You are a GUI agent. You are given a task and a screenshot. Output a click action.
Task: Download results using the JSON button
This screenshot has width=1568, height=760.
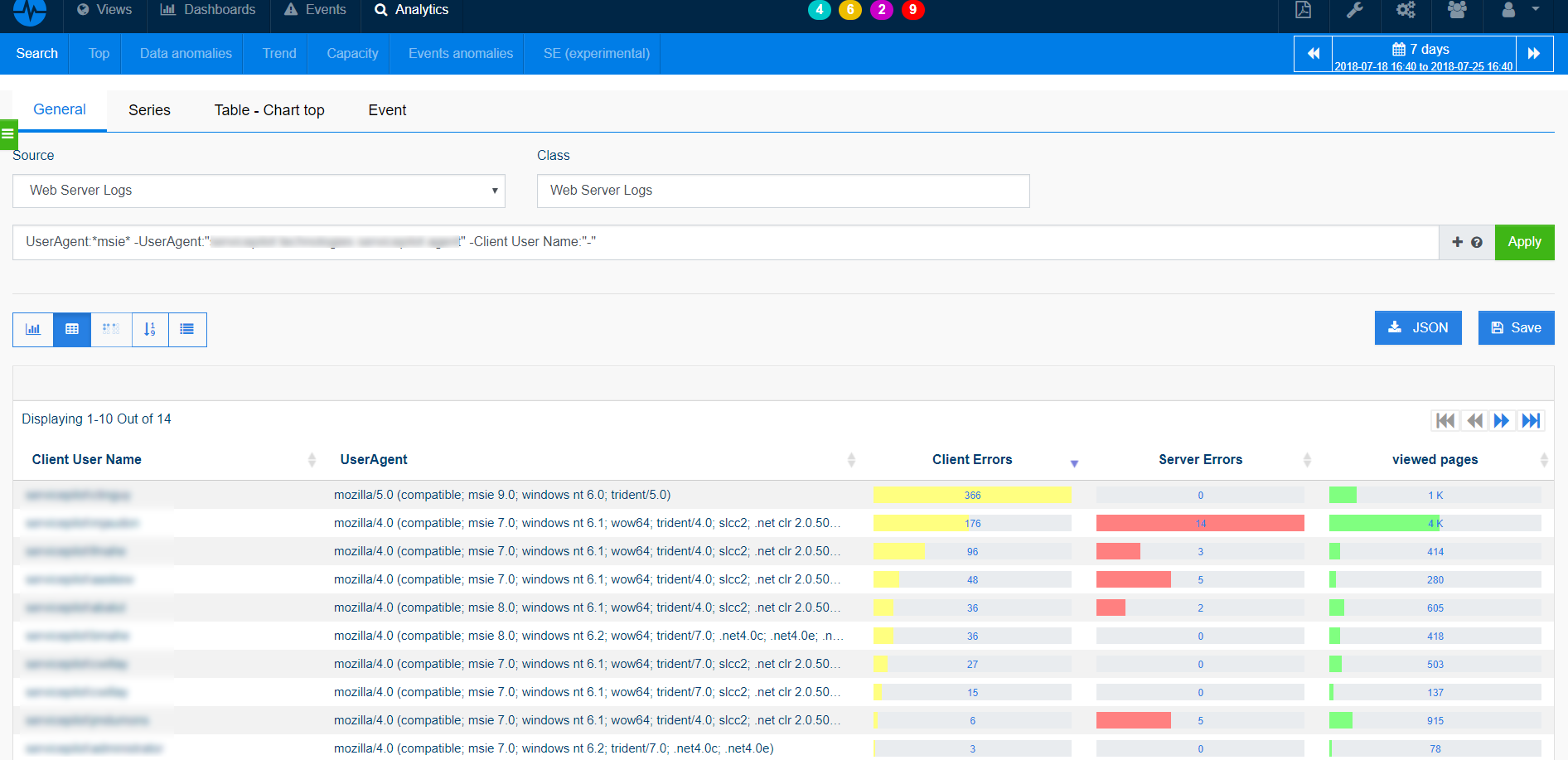click(x=1418, y=327)
